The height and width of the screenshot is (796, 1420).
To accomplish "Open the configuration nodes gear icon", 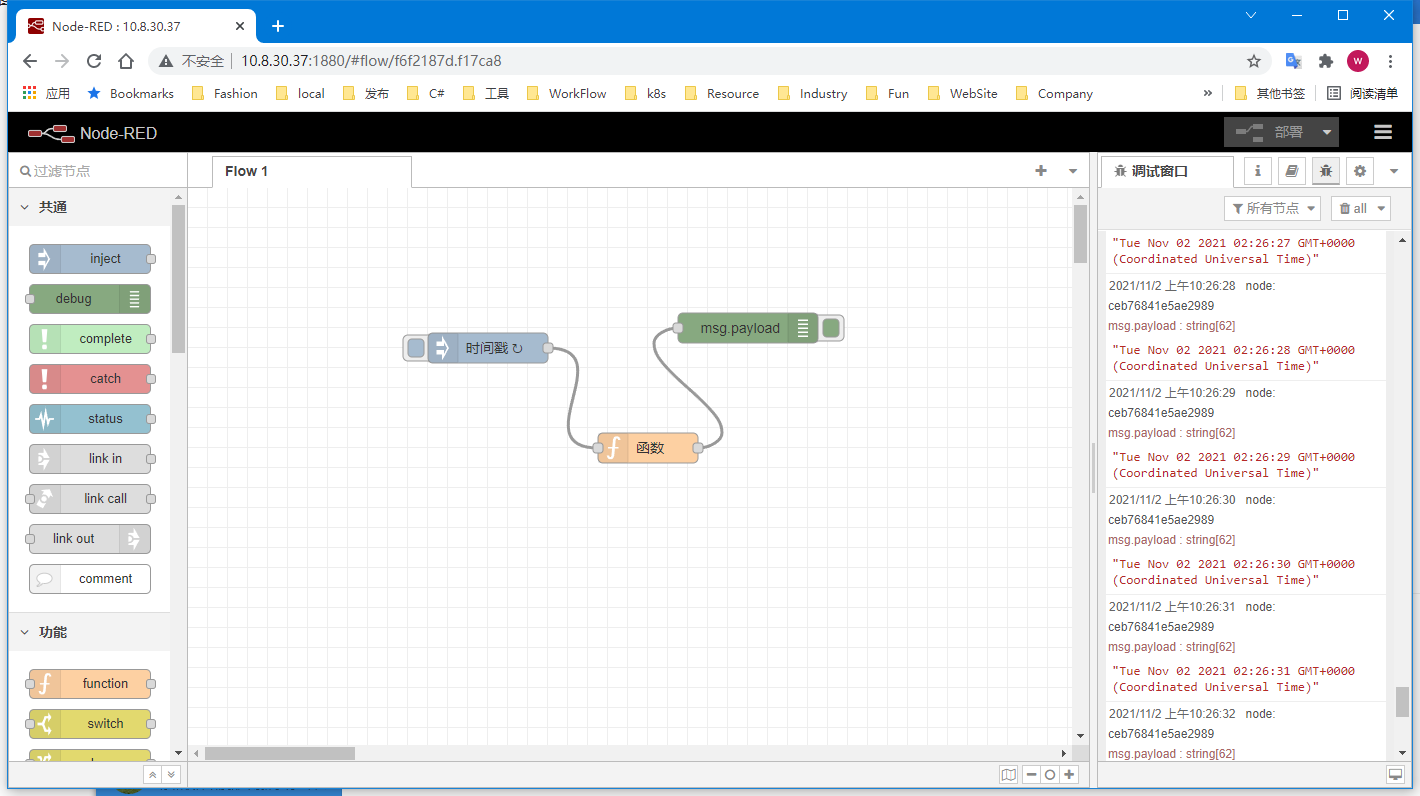I will (x=1359, y=171).
